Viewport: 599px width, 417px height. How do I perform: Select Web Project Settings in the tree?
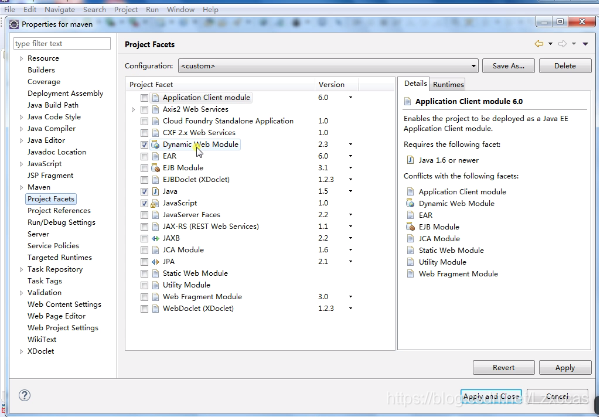tap(63, 328)
